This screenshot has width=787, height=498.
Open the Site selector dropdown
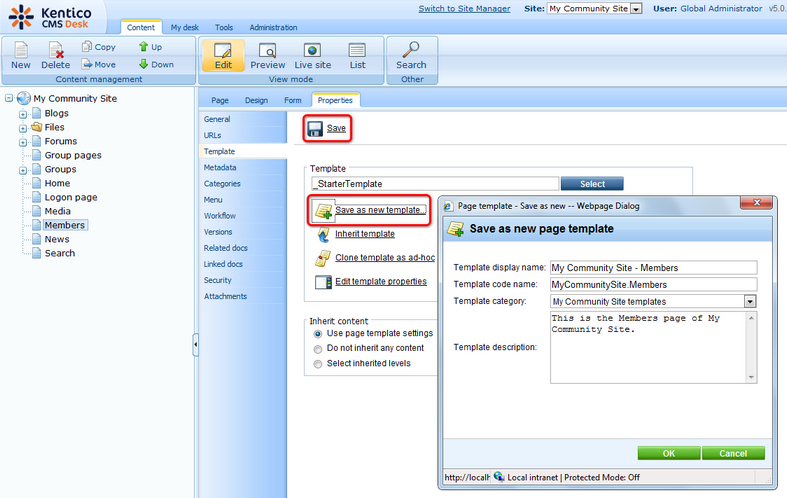pos(636,9)
